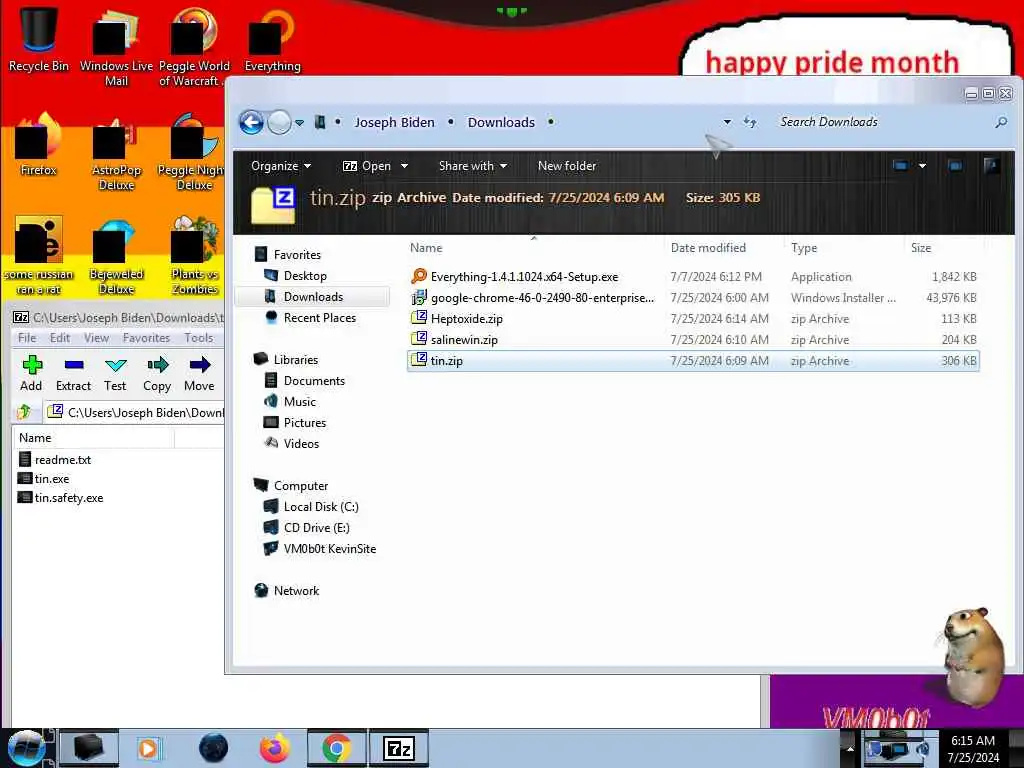Click the 7-Zip Add toolbar icon
This screenshot has height=768, width=1024.
[31, 374]
